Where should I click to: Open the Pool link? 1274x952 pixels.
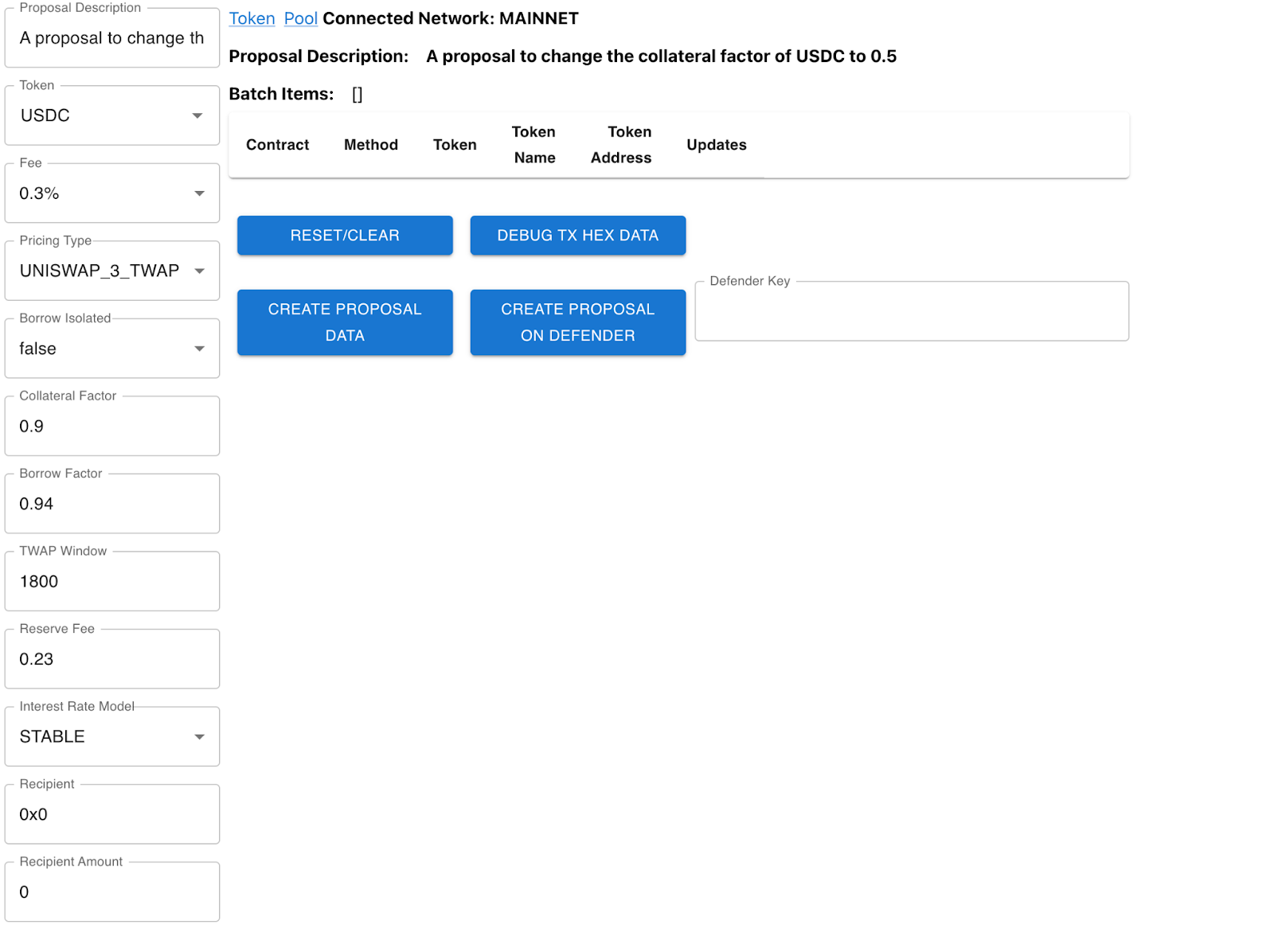point(301,18)
